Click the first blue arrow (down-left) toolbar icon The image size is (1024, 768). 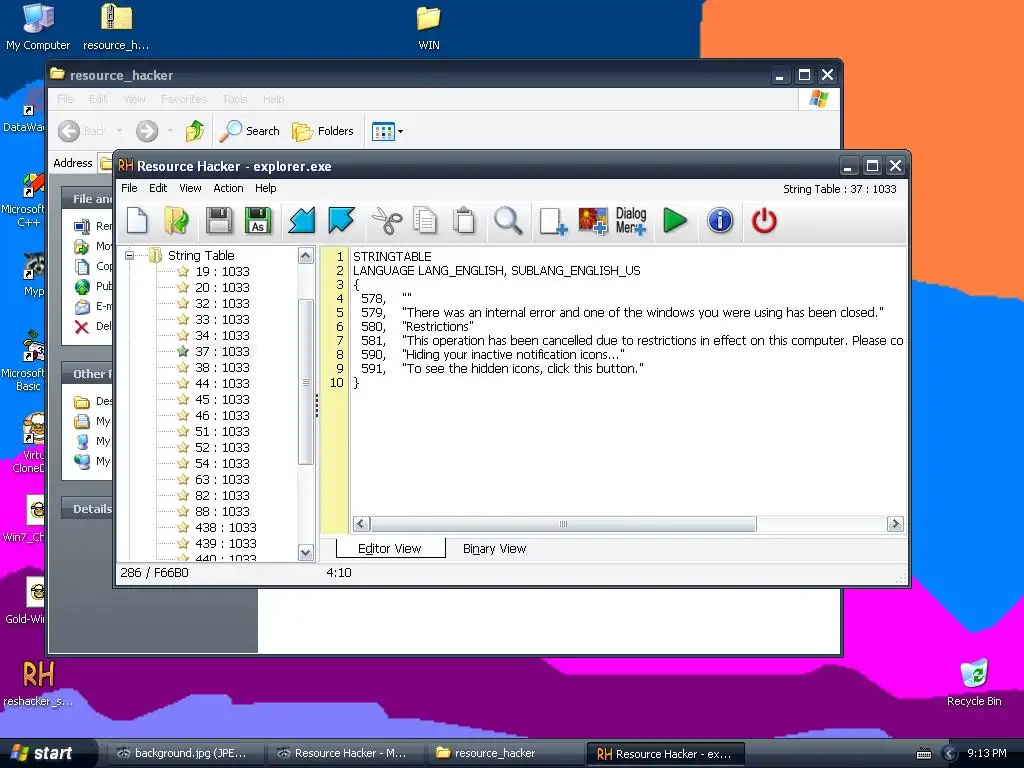[302, 221]
